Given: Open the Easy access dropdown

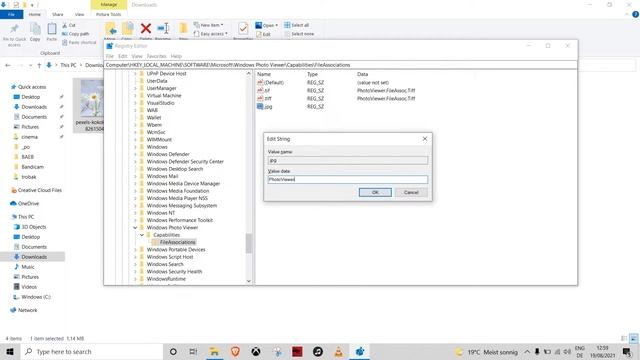Looking at the screenshot, I should point(211,34).
